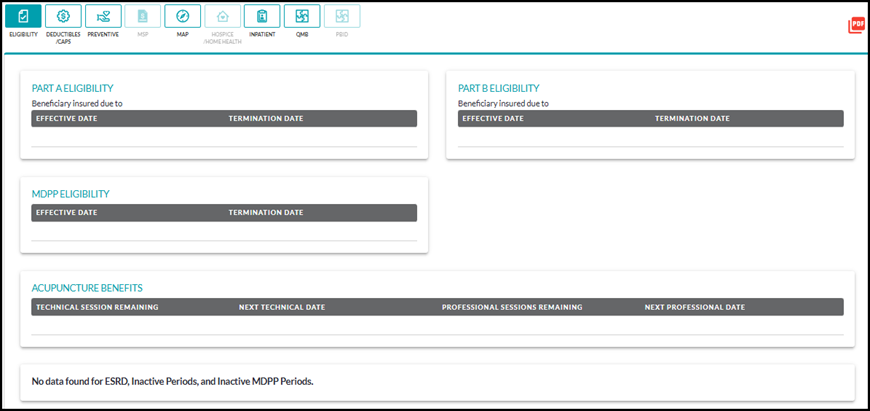Open the Preventive services icon

(x=102, y=16)
